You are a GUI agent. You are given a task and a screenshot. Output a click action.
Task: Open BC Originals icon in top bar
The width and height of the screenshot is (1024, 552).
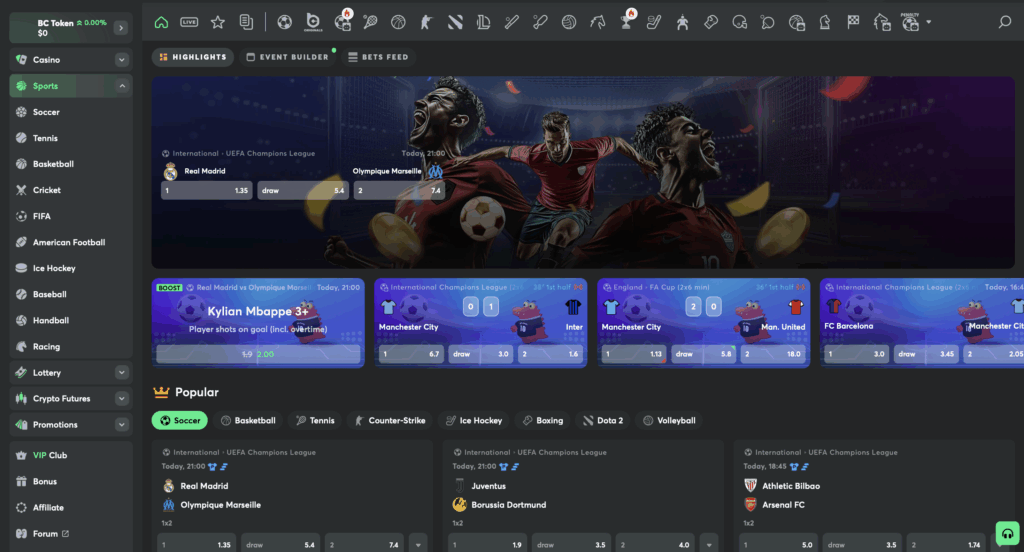(313, 22)
